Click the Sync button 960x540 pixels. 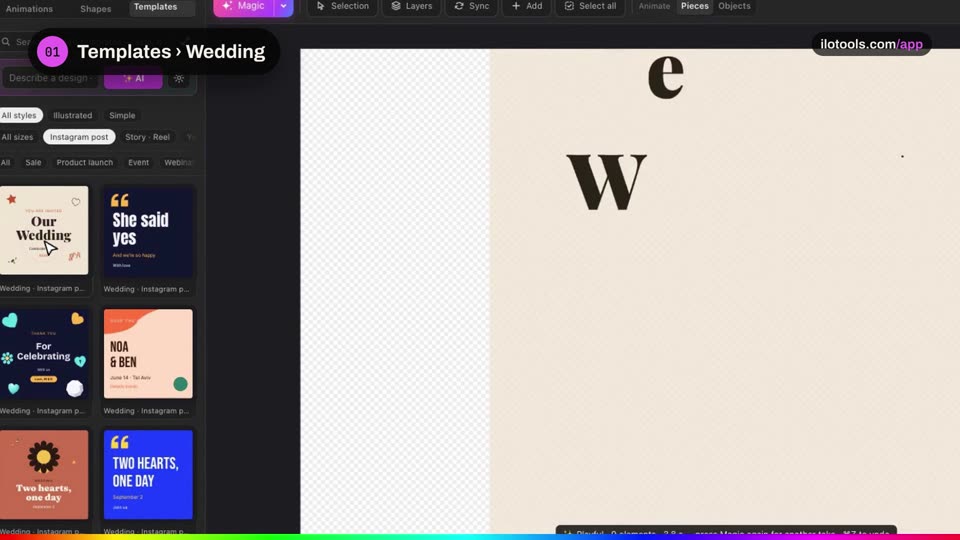(x=471, y=7)
